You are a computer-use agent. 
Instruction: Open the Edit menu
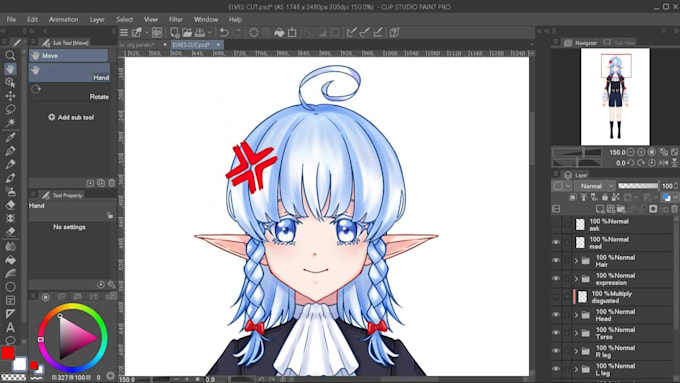click(33, 20)
